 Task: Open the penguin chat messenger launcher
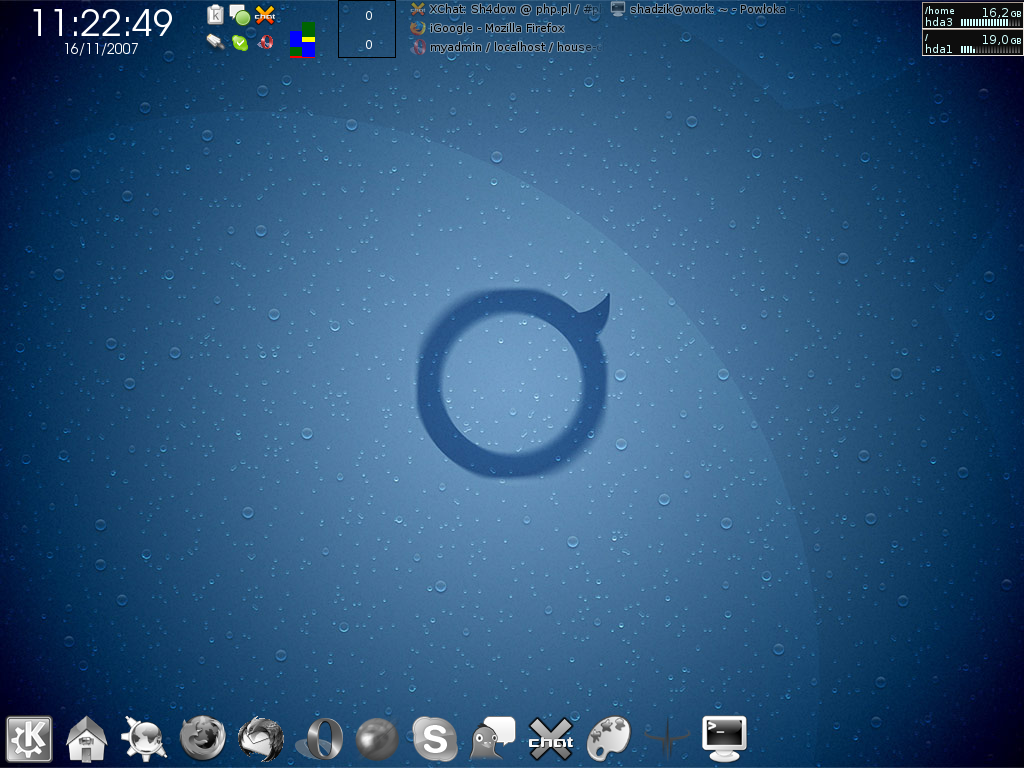pyautogui.click(x=493, y=739)
